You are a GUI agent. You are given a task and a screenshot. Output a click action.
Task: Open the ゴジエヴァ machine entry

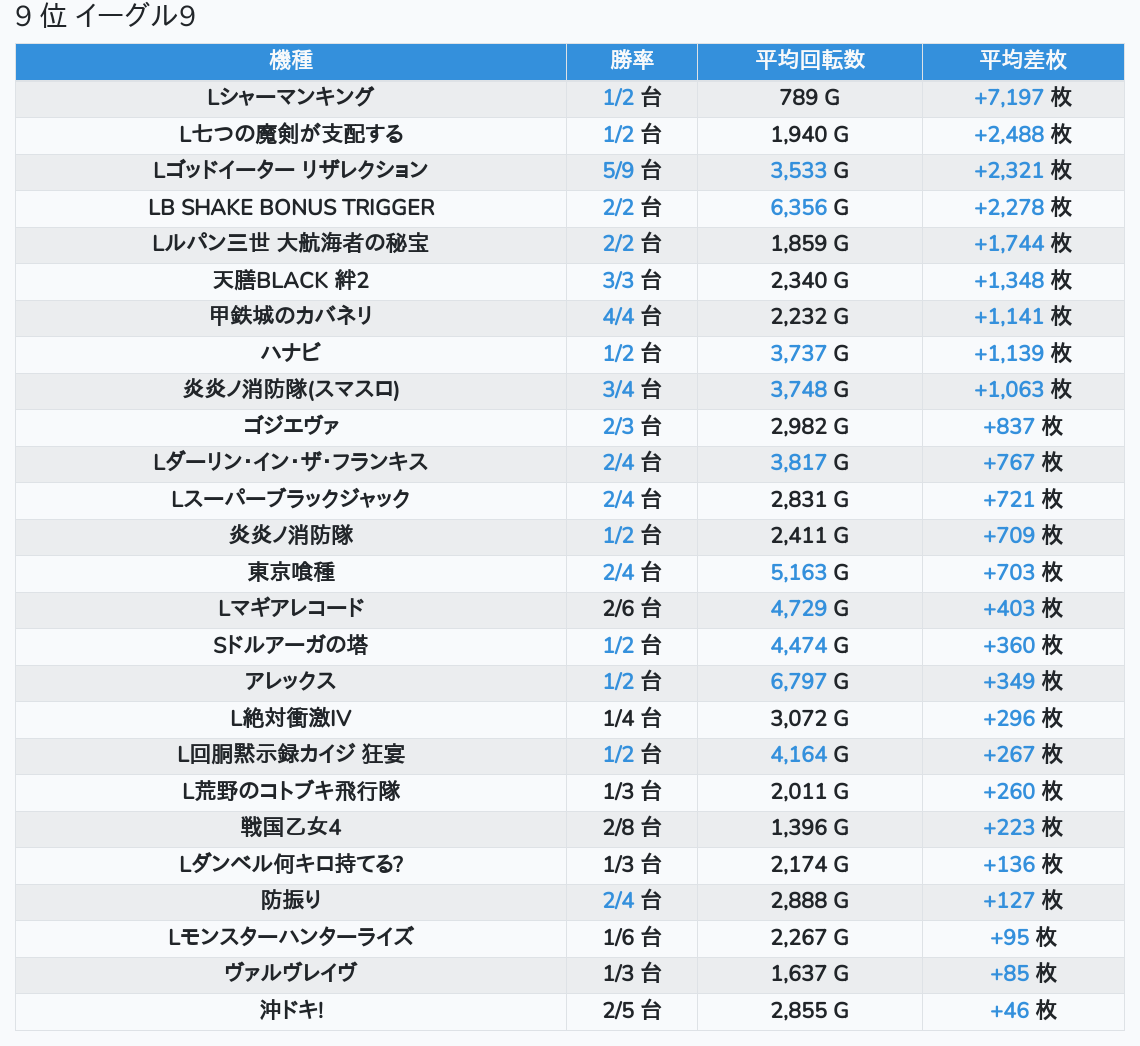(x=291, y=426)
